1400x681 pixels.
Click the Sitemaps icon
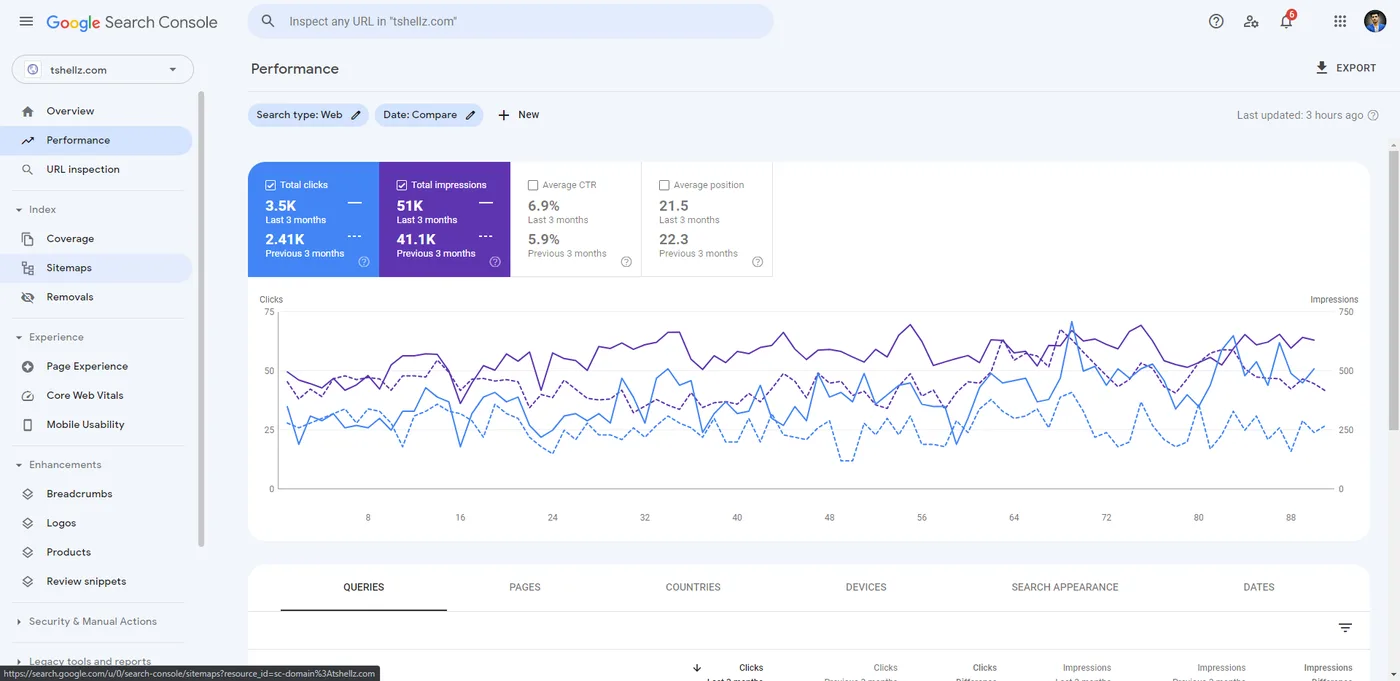[27, 268]
